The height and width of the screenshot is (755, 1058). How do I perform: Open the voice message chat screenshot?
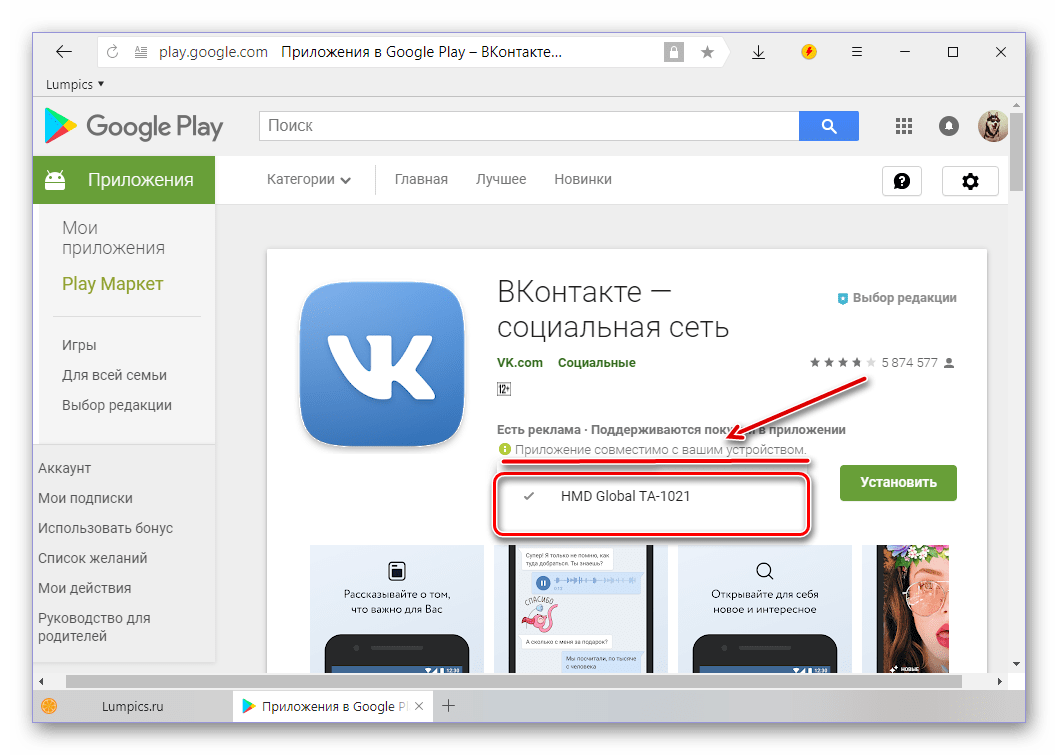[x=581, y=609]
